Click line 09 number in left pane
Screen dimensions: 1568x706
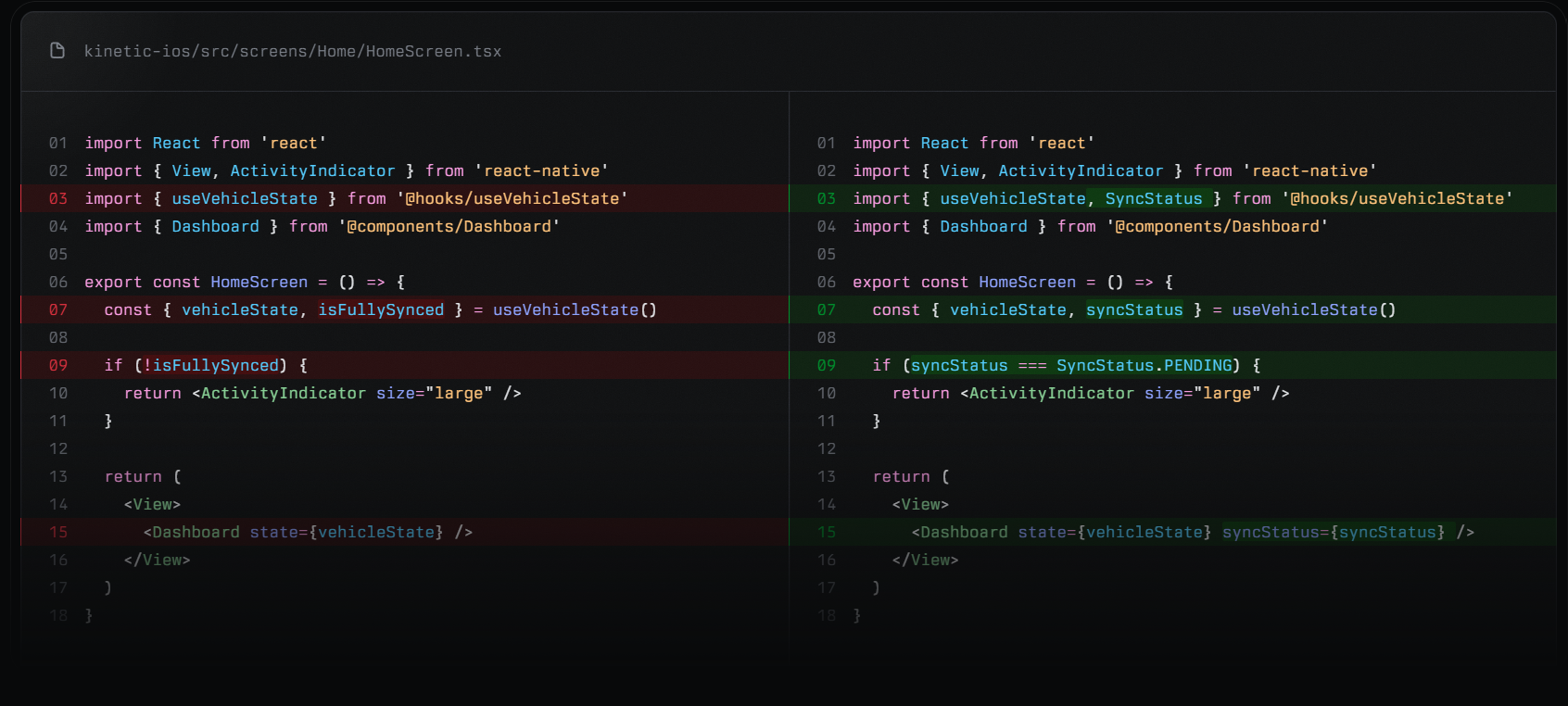point(58,365)
